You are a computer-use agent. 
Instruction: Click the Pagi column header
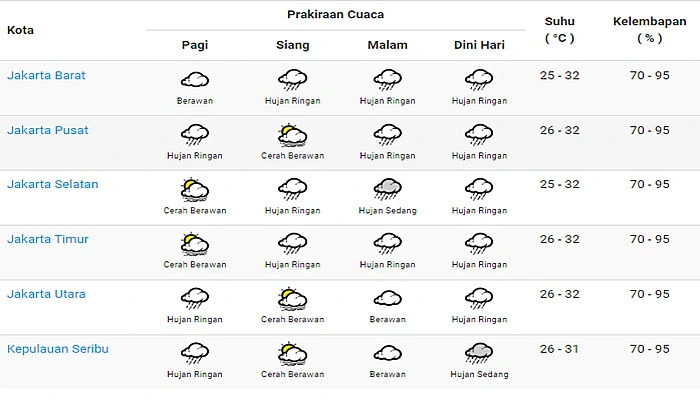(195, 45)
